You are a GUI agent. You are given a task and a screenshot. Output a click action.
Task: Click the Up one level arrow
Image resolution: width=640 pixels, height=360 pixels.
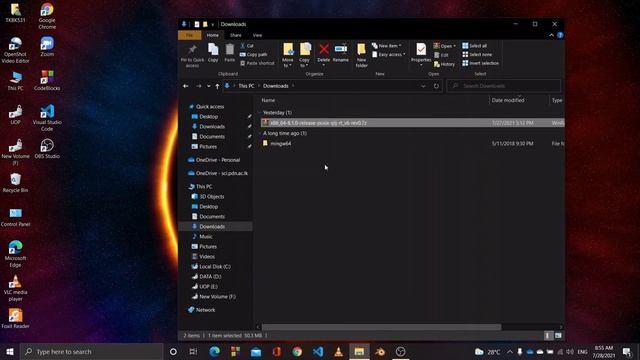217,86
